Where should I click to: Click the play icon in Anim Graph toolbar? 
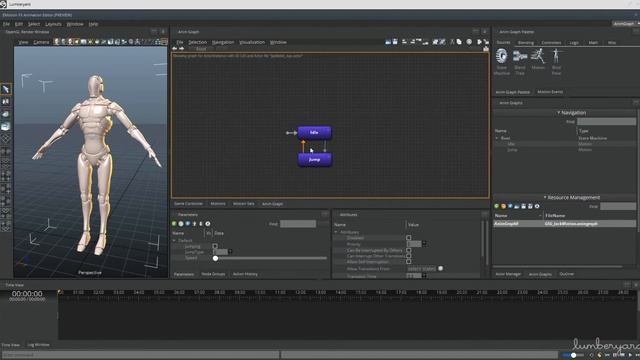point(480,42)
